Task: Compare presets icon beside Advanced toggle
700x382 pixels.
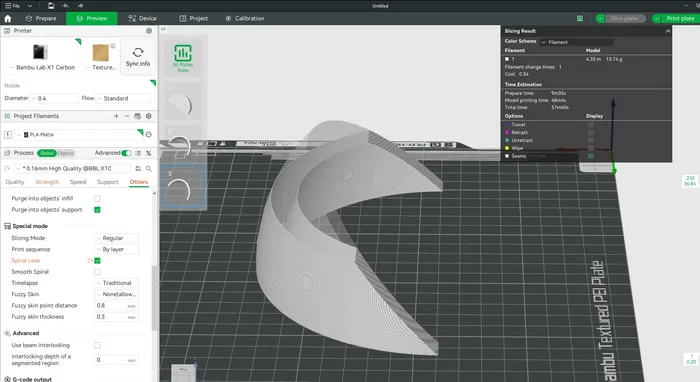Action: 149,153
